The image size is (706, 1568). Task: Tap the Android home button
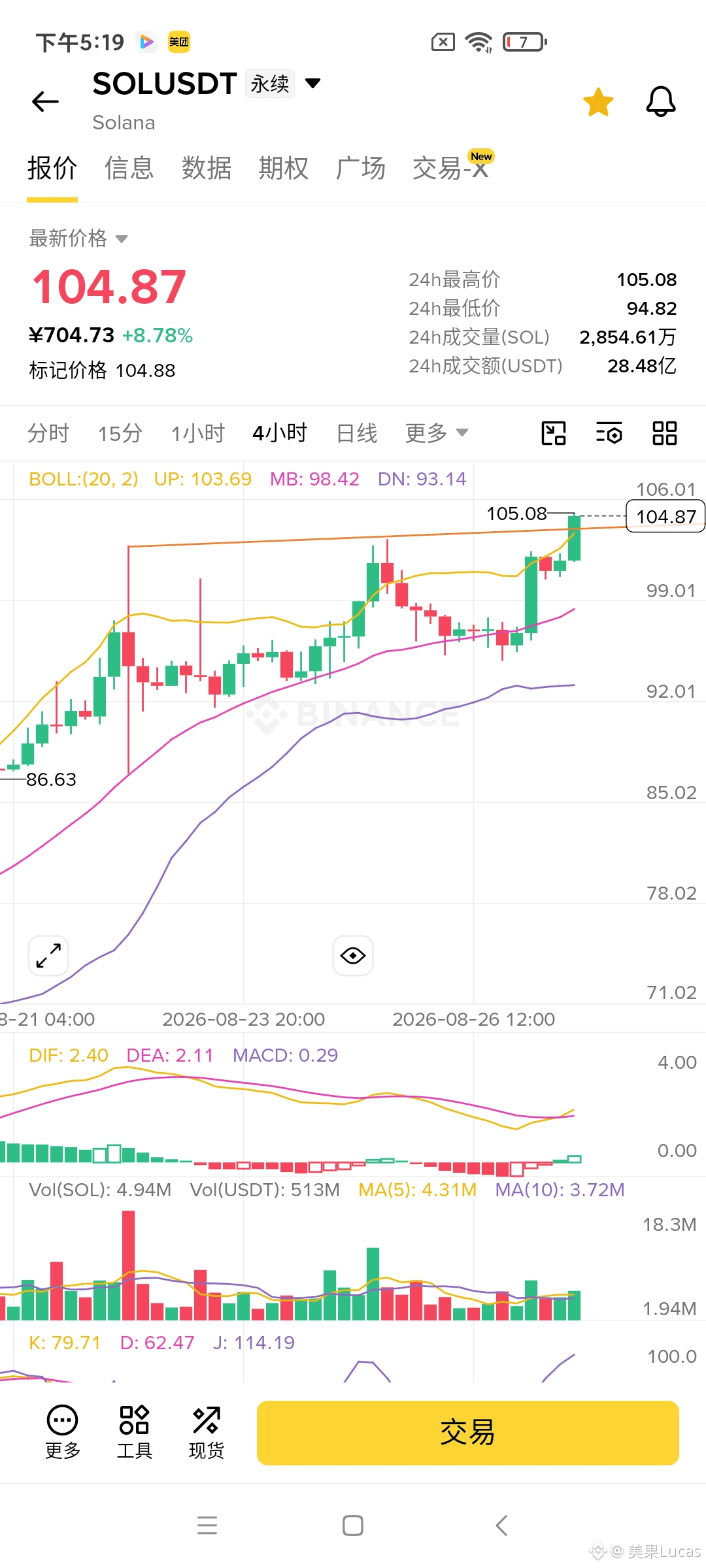coord(353,1526)
